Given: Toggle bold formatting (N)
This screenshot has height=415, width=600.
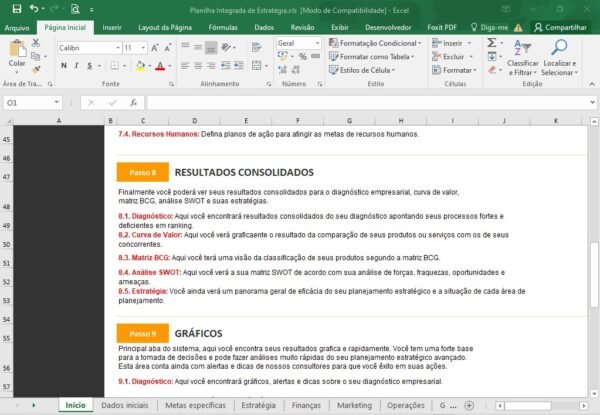Looking at the screenshot, I should coord(64,66).
